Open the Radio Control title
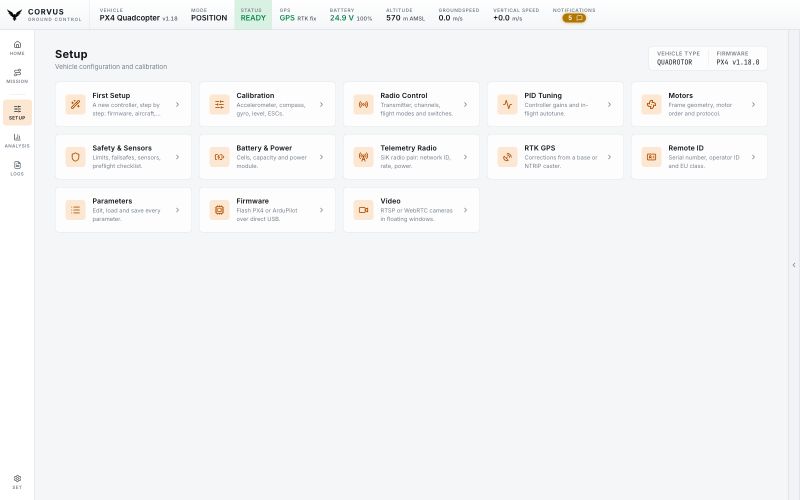Screen dimensions: 800x500 click(x=404, y=95)
